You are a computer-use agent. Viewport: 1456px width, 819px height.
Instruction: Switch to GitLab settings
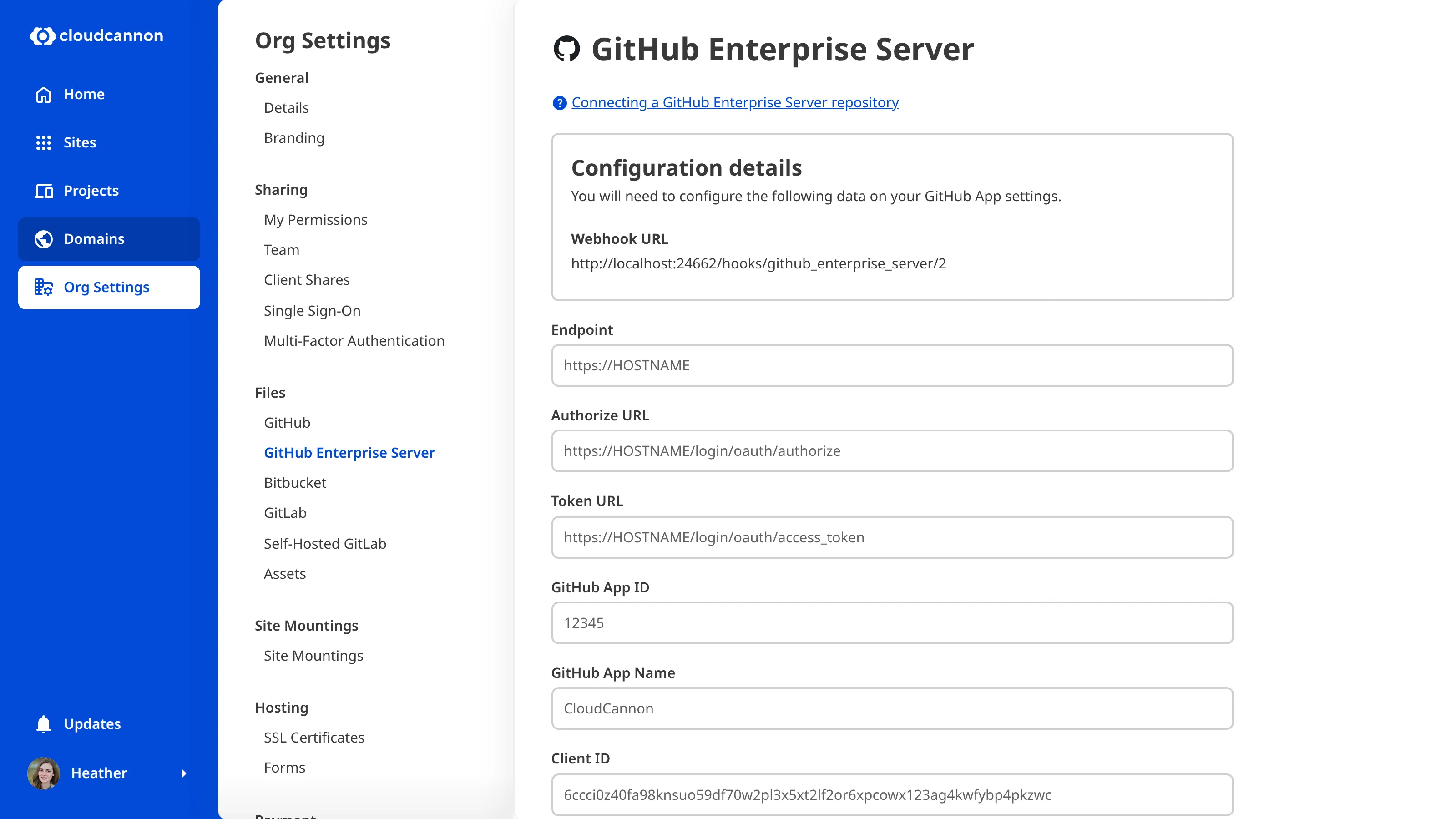click(285, 513)
